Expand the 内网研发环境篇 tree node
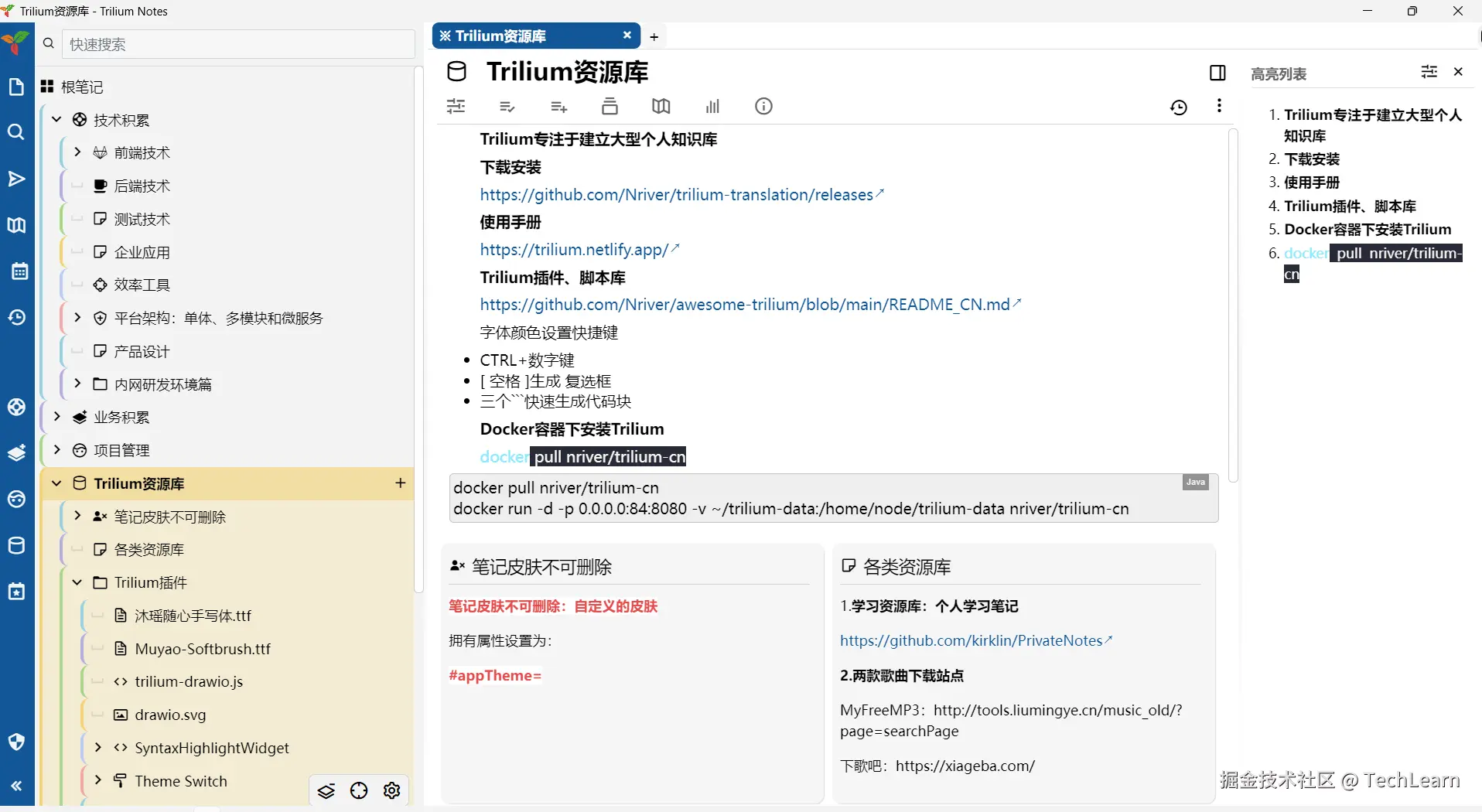Image resolution: width=1482 pixels, height=812 pixels. pos(77,384)
